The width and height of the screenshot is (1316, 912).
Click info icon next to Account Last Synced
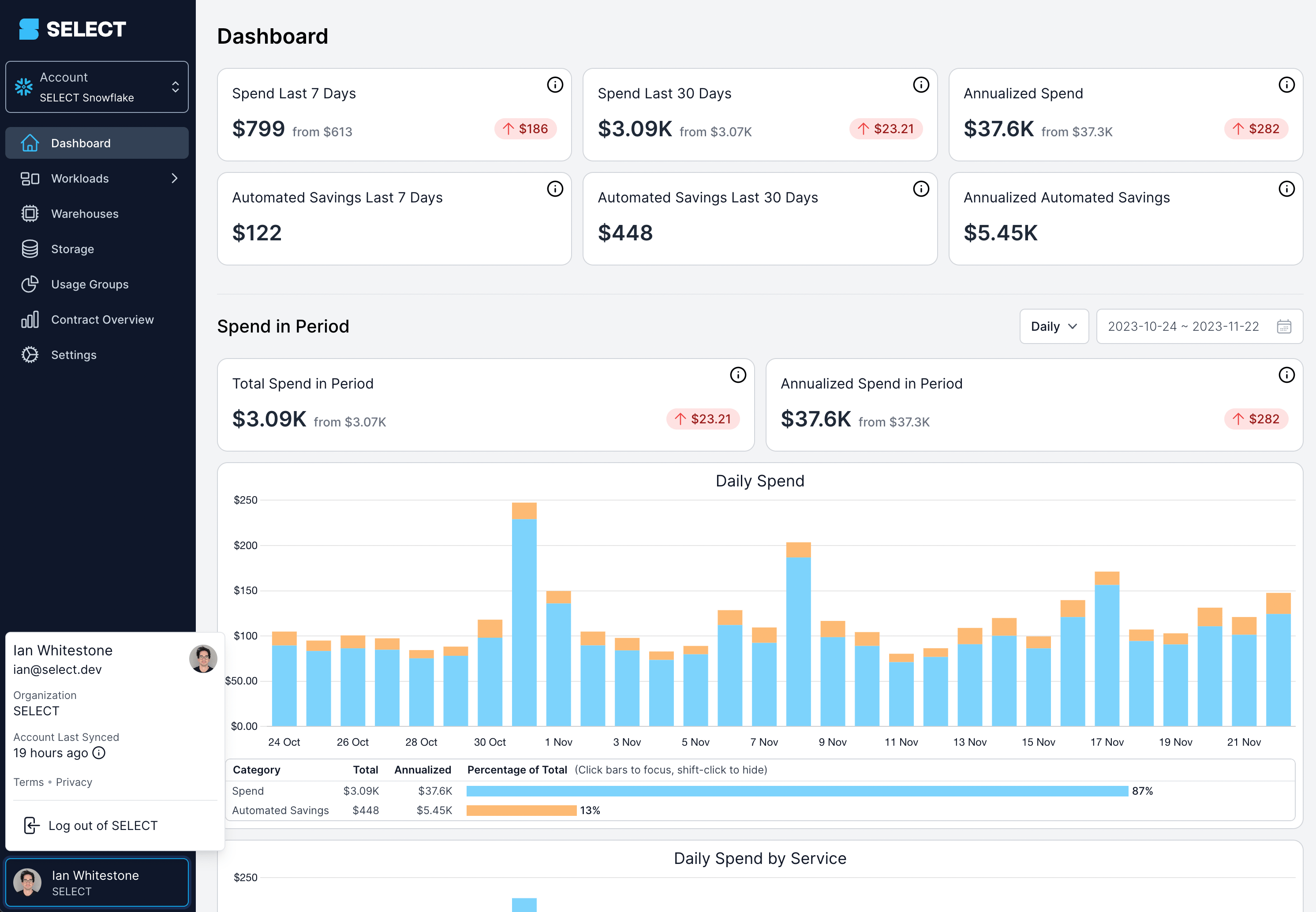(x=99, y=752)
